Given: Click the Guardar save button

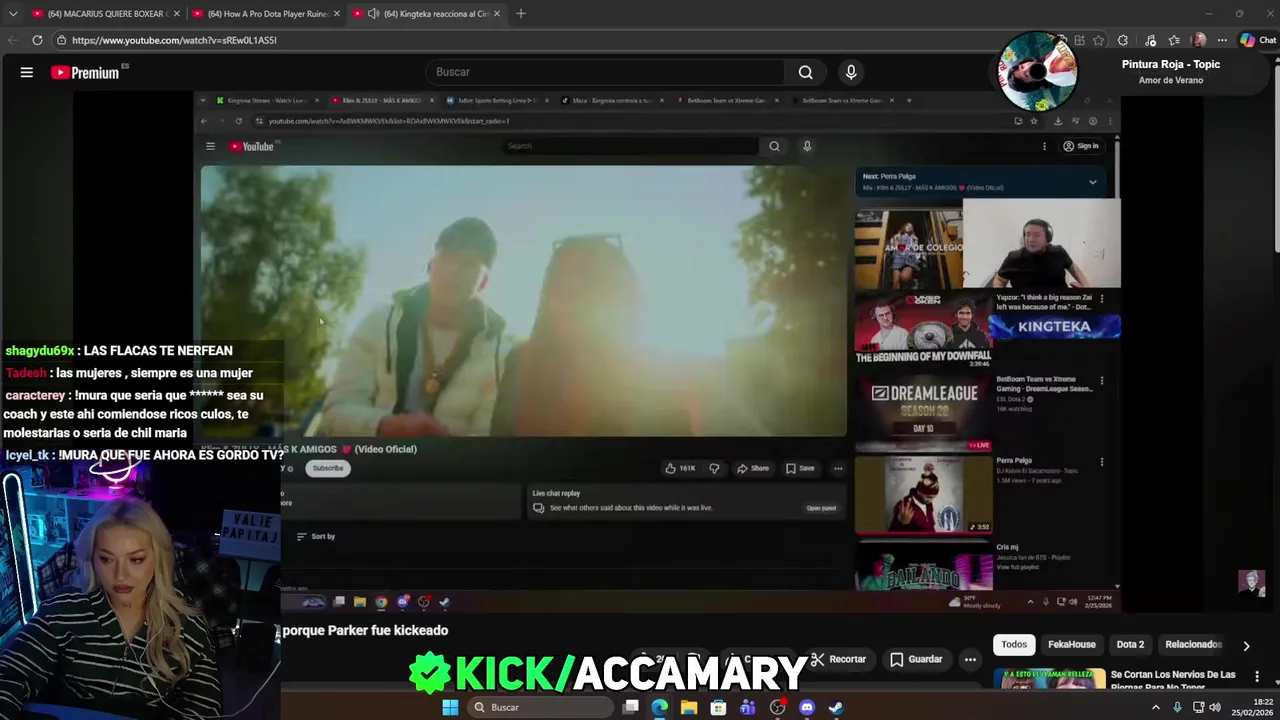Looking at the screenshot, I should 916,659.
